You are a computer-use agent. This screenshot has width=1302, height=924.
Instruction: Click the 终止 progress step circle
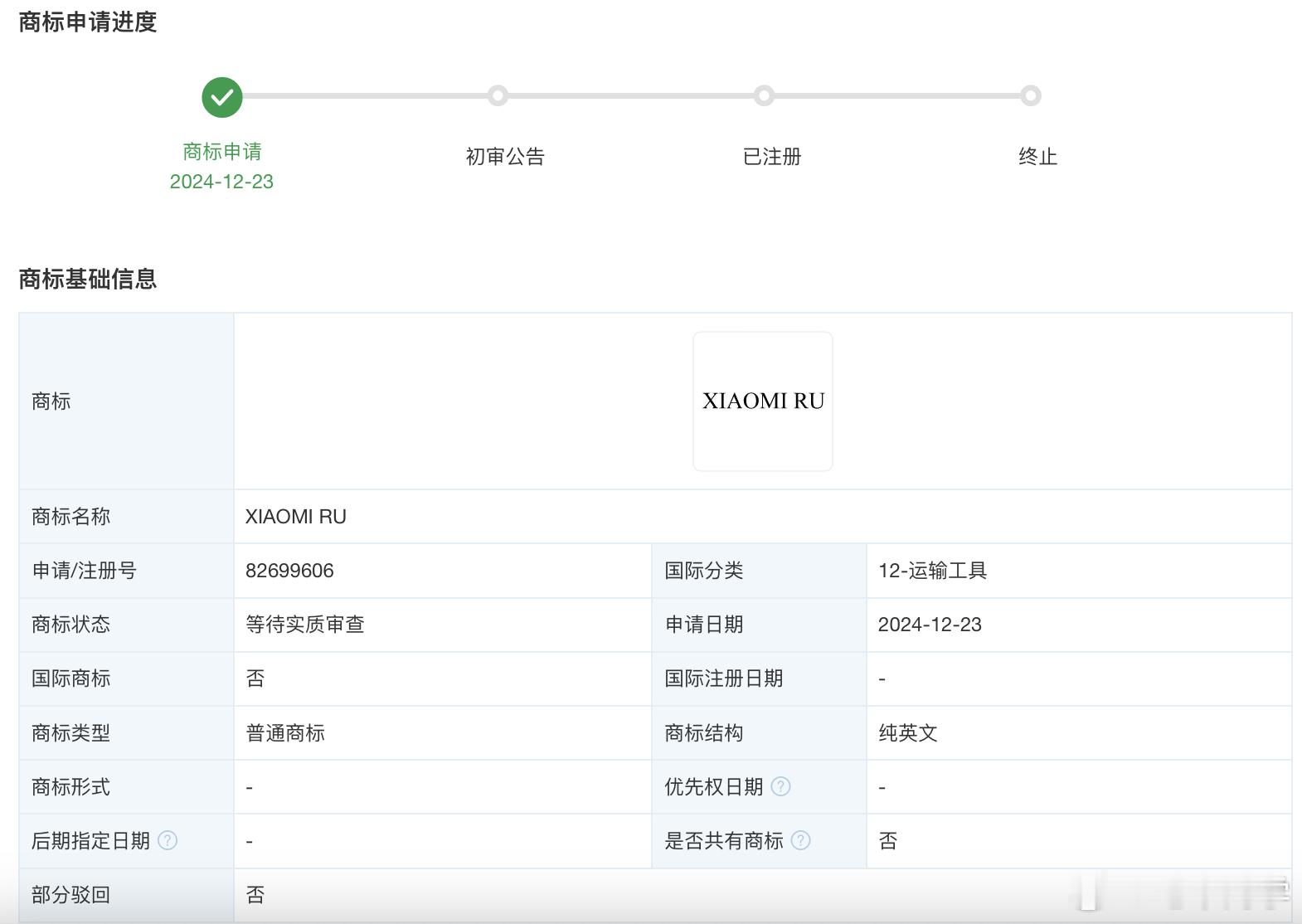tap(1031, 96)
